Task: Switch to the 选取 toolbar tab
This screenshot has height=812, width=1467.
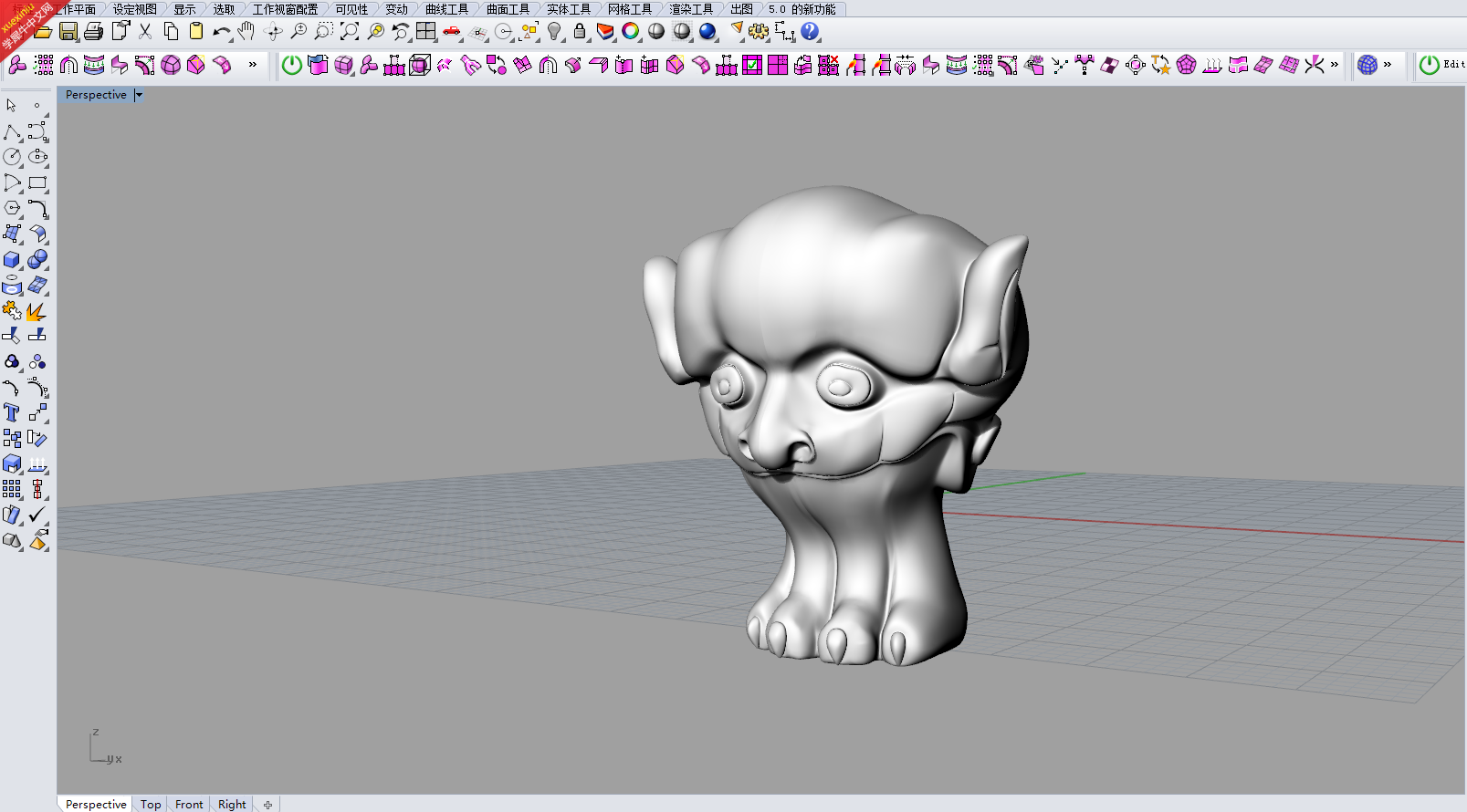Action: click(225, 9)
